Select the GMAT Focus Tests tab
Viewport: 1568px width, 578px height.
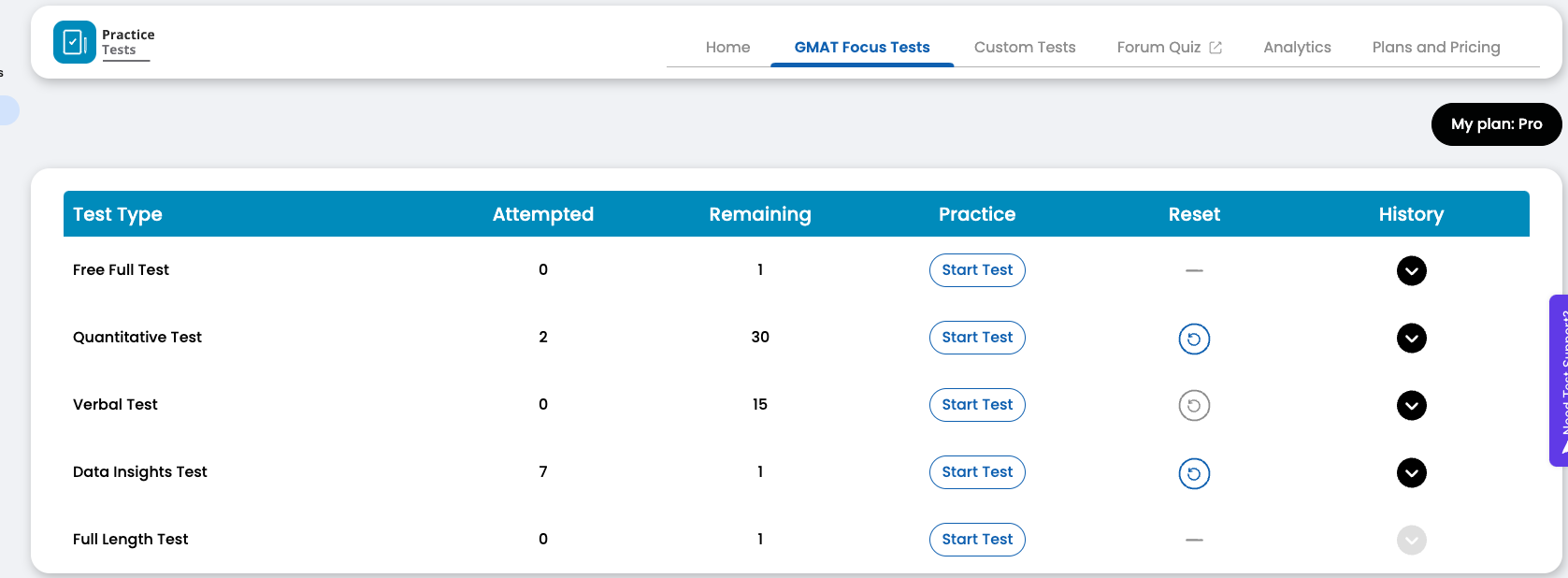coord(861,48)
